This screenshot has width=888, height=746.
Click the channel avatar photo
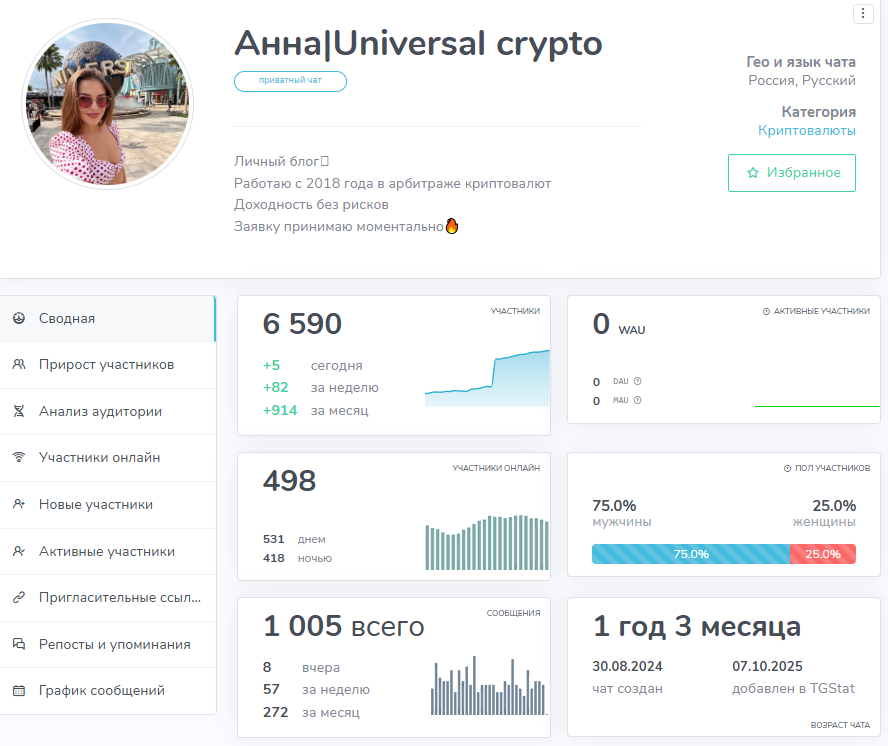pos(108,104)
